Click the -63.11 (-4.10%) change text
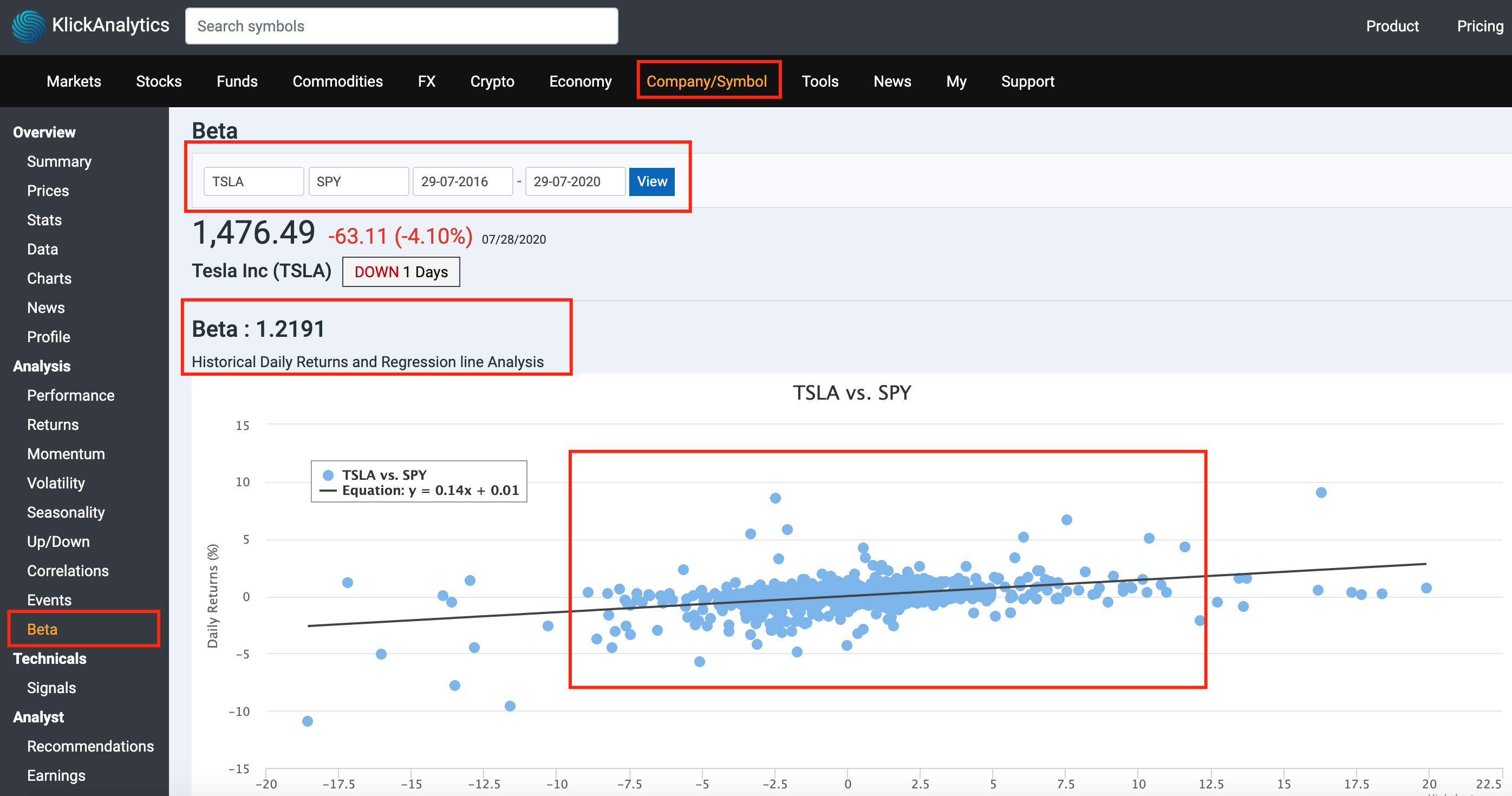 [400, 236]
